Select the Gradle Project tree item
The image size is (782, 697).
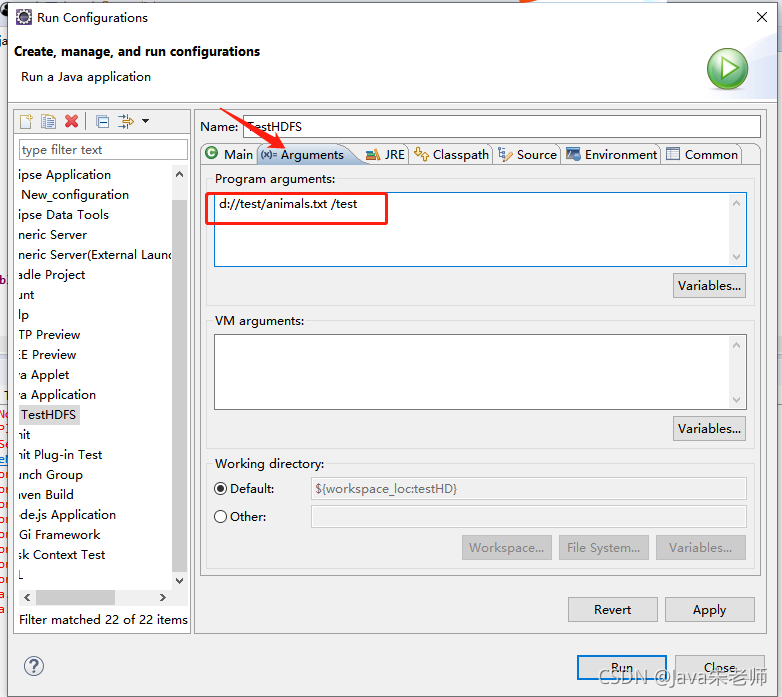tap(51, 275)
